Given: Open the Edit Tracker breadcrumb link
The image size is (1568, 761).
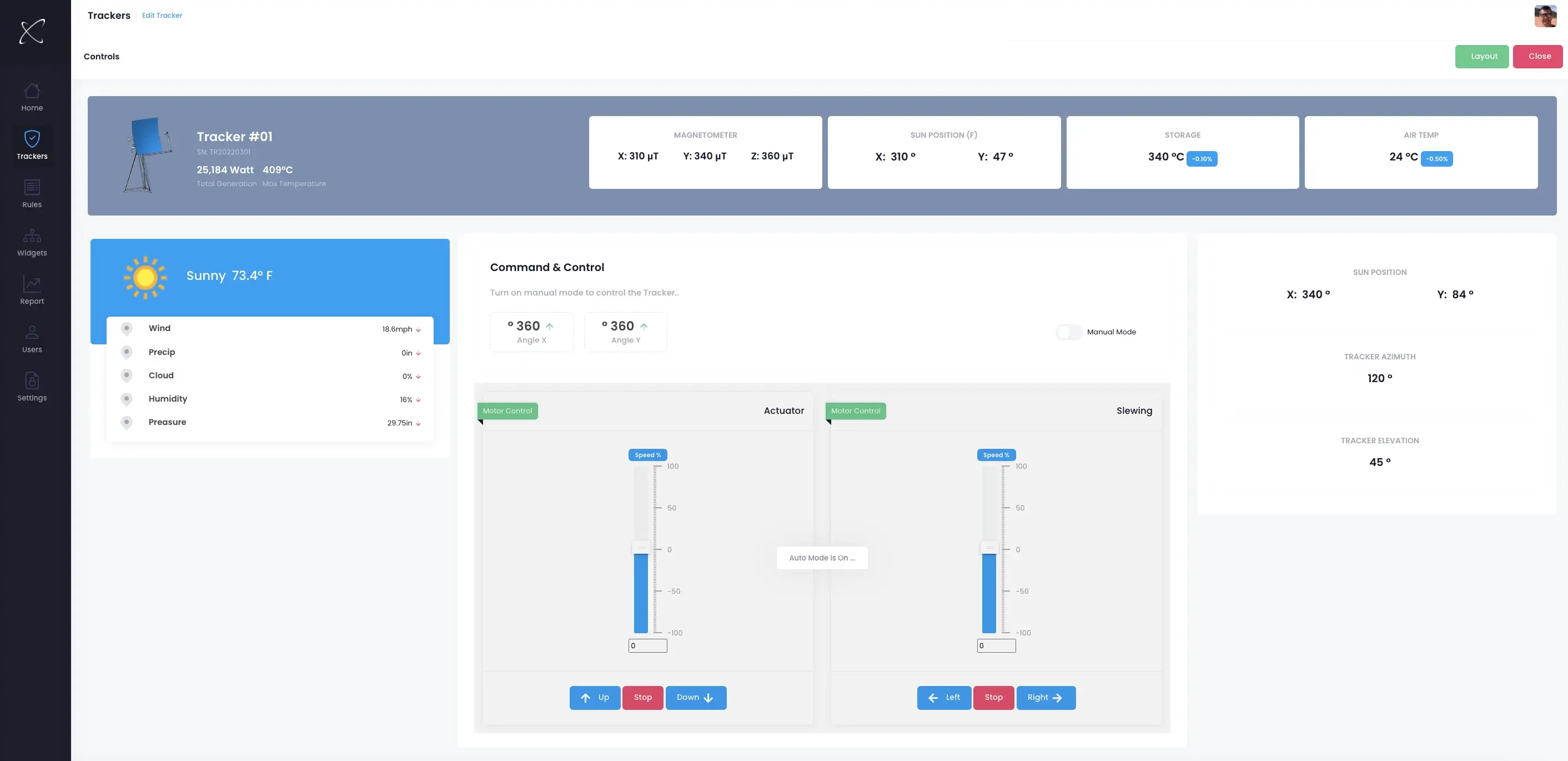Looking at the screenshot, I should (x=162, y=15).
